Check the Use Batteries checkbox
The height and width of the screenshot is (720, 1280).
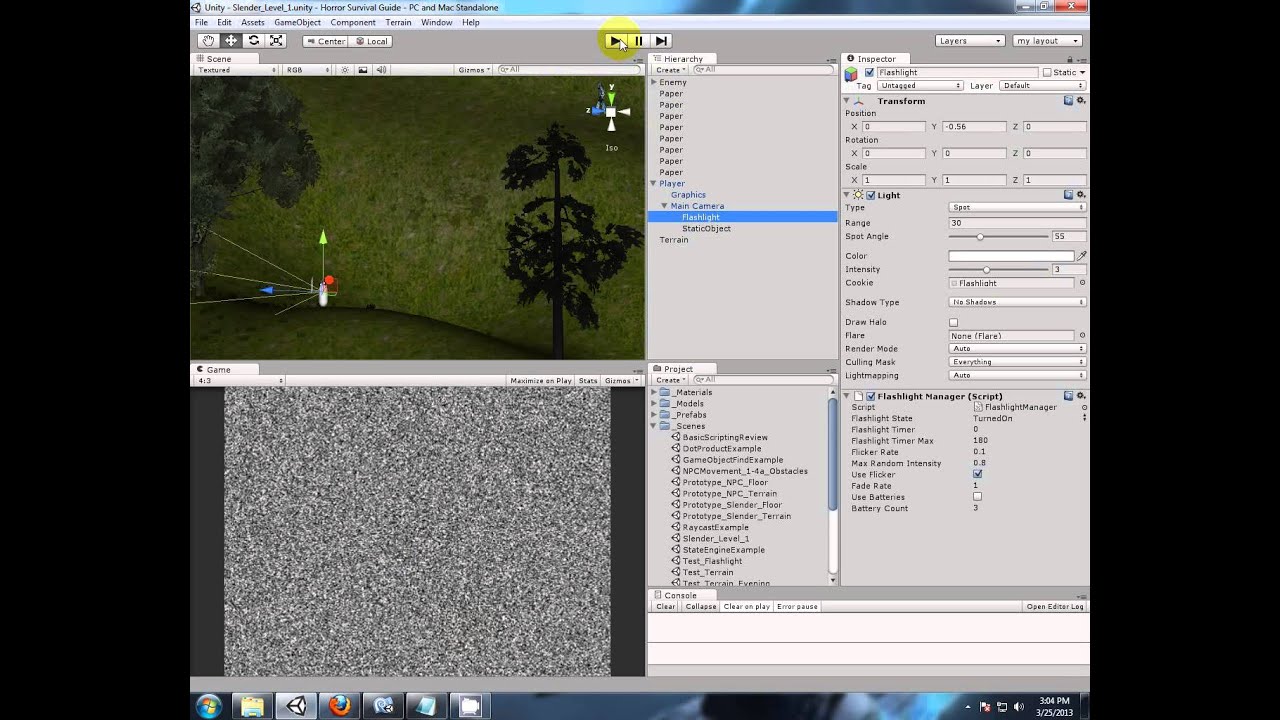coord(977,497)
